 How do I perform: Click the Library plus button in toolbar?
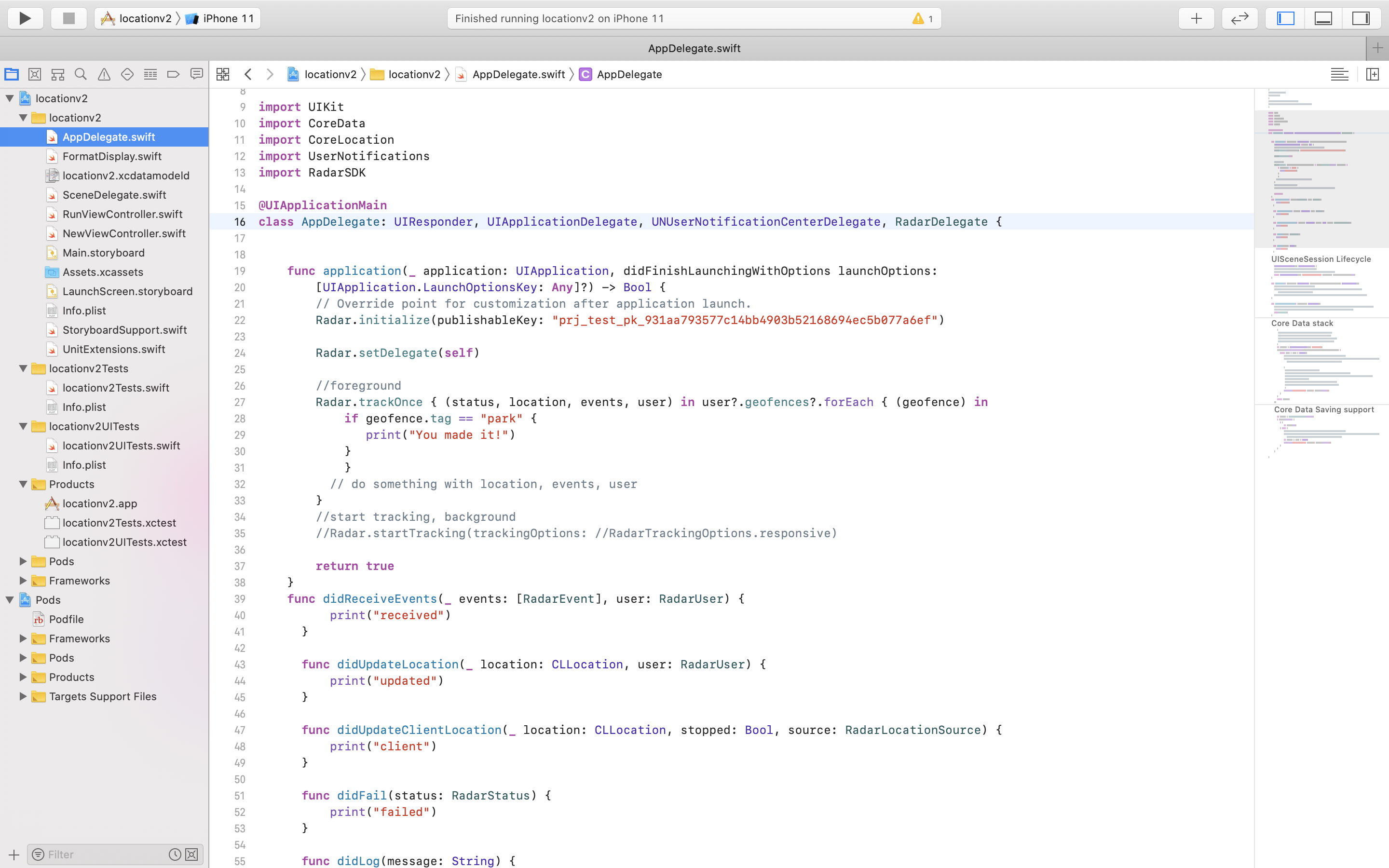click(x=1196, y=18)
